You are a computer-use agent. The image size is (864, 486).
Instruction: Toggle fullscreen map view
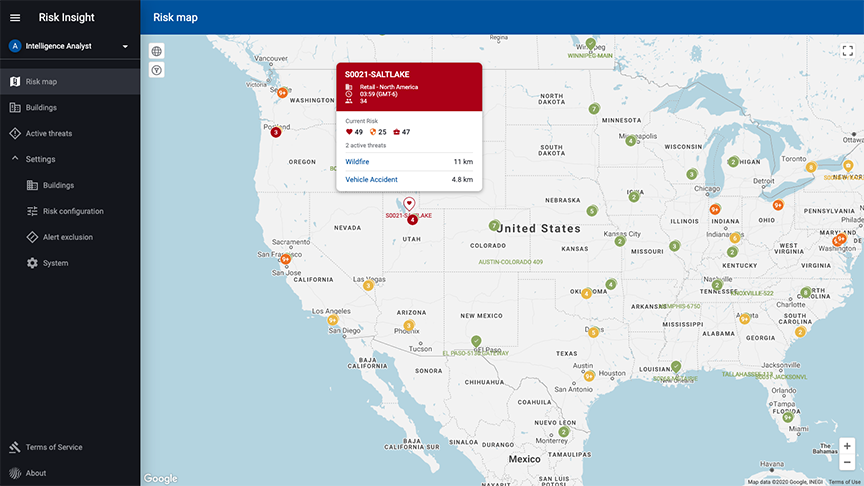coord(847,51)
